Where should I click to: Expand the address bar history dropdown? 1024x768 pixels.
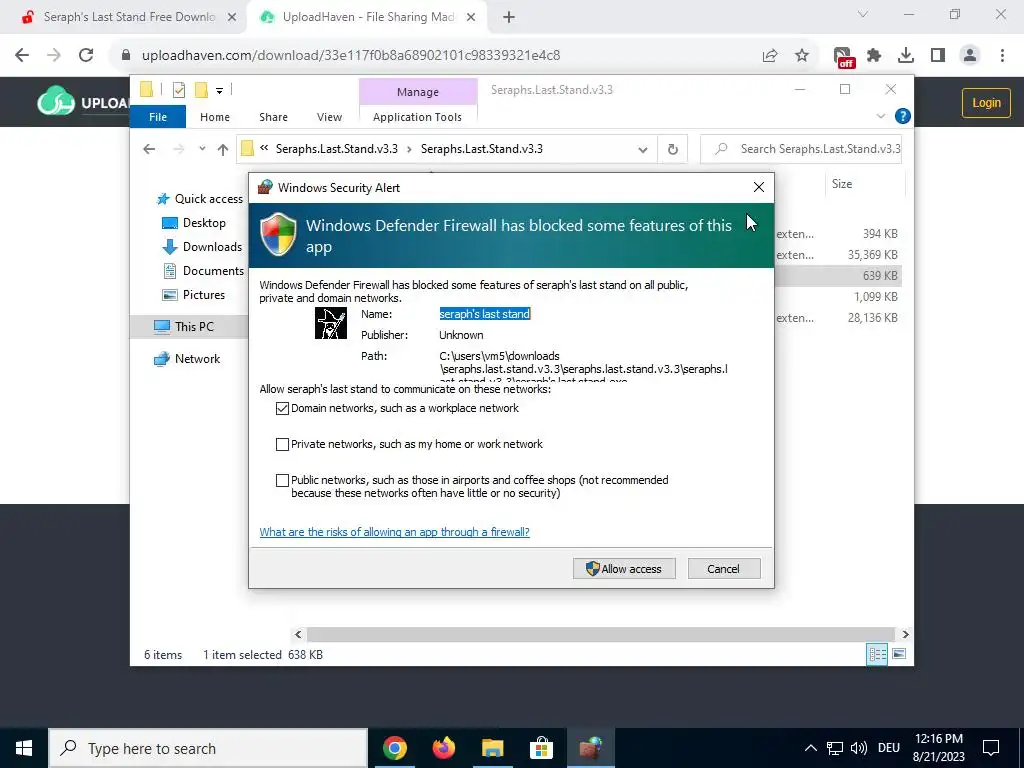643,150
